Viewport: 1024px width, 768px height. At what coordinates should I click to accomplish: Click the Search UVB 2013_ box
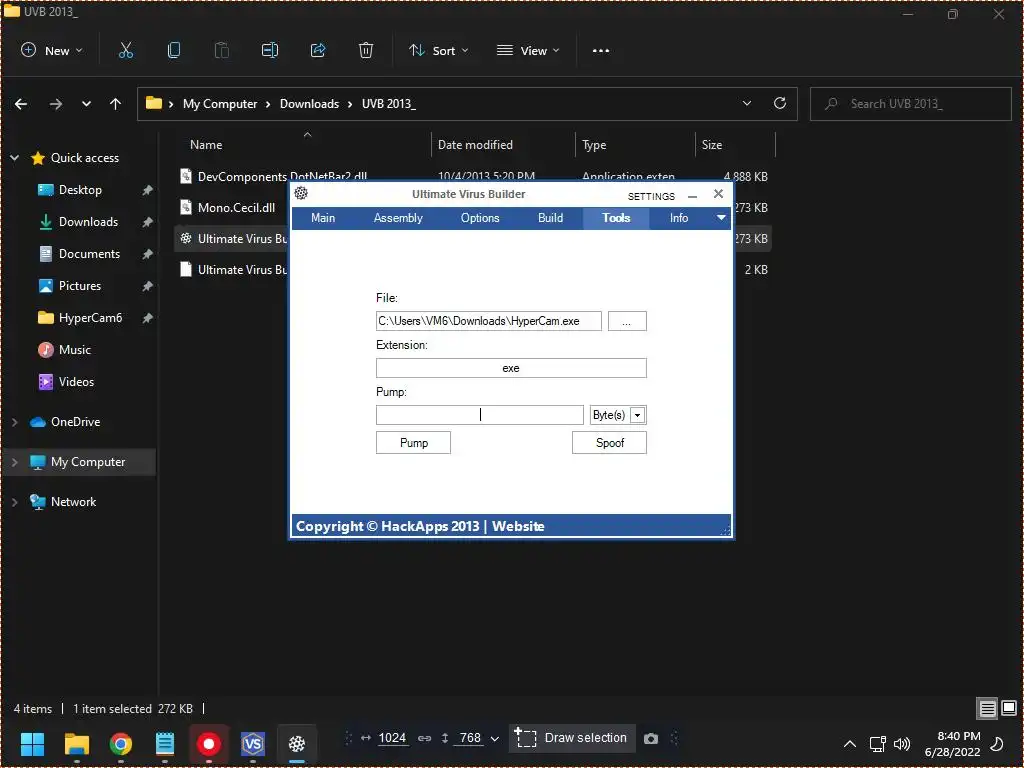tap(910, 104)
